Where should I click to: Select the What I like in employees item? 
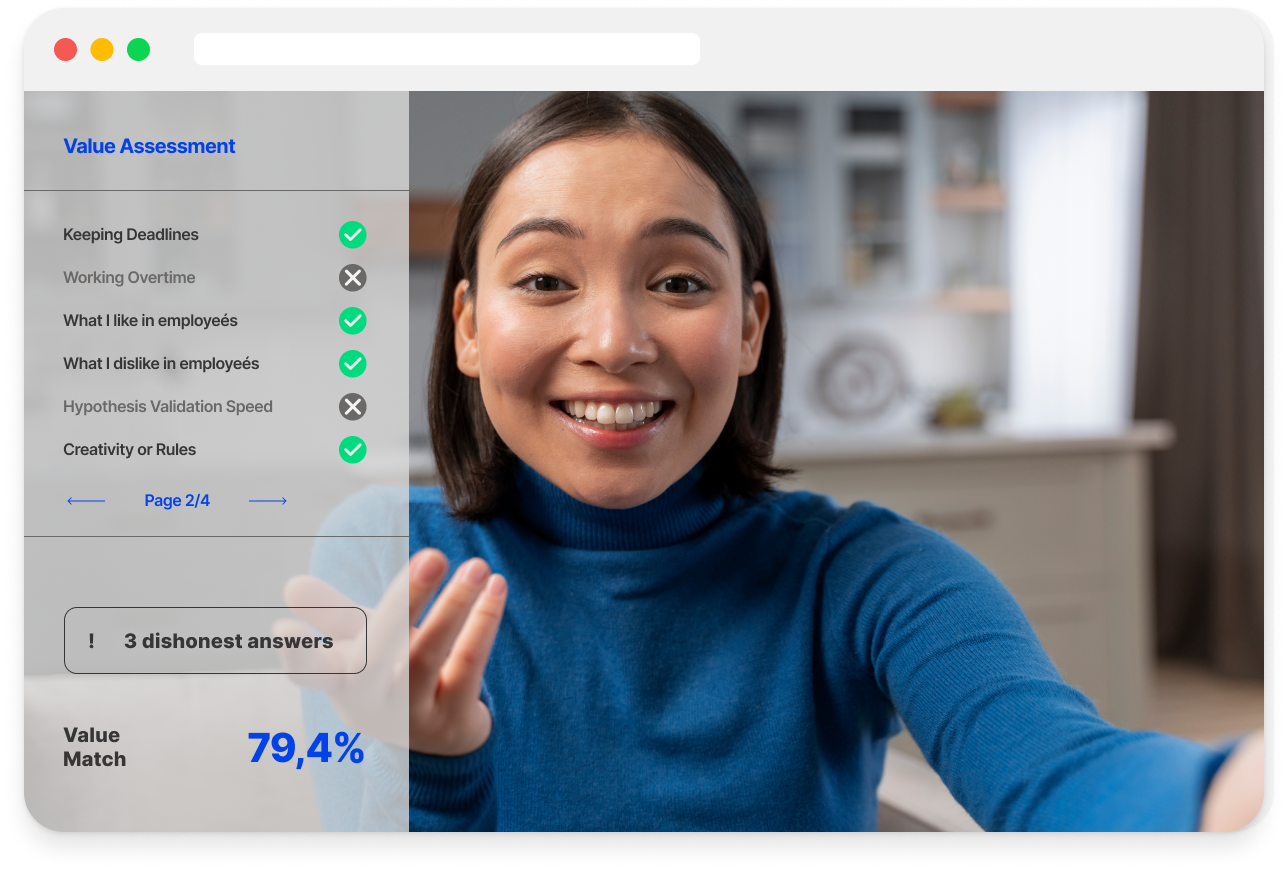[x=150, y=321]
